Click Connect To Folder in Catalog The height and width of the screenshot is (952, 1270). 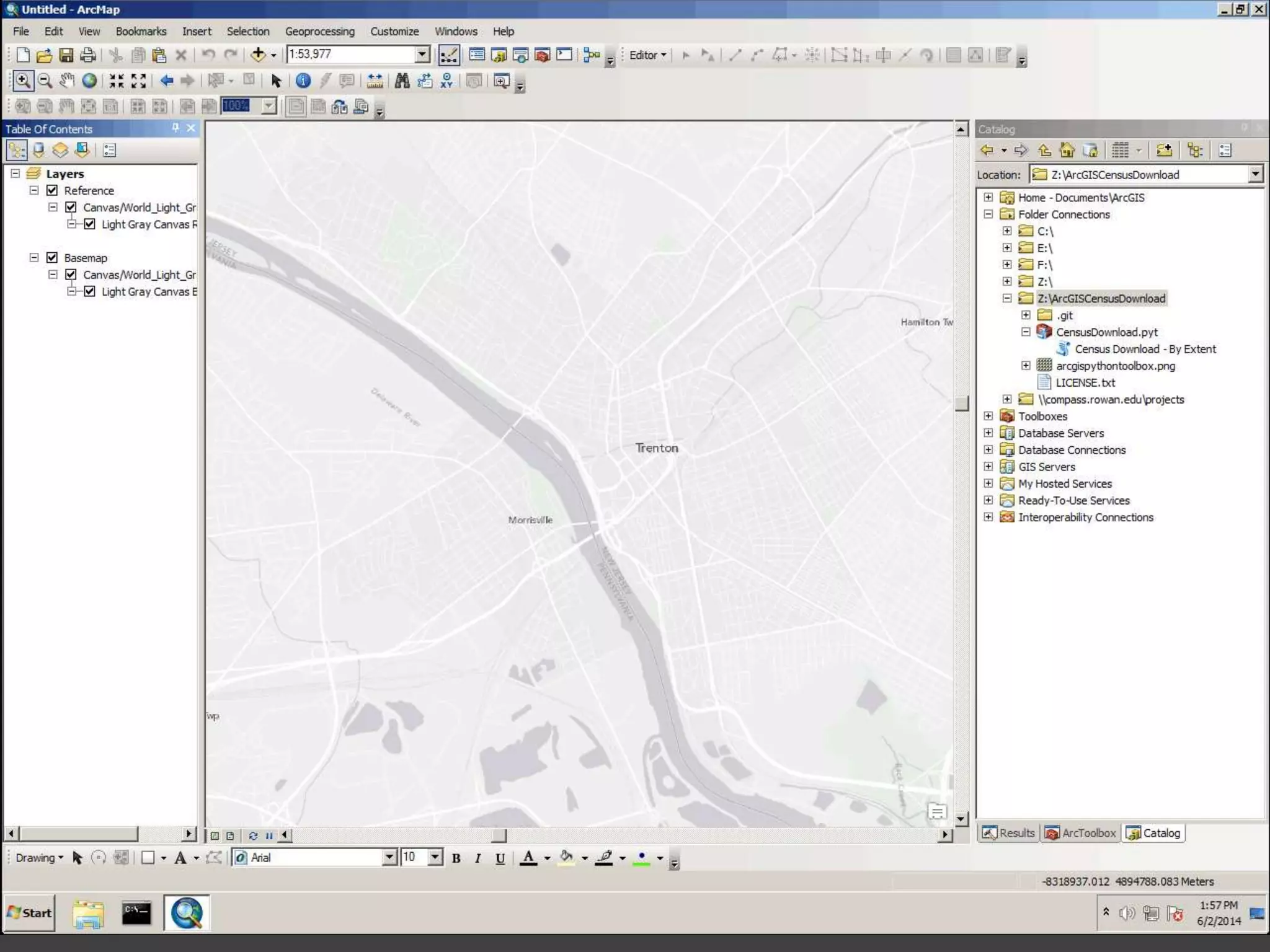click(1164, 151)
